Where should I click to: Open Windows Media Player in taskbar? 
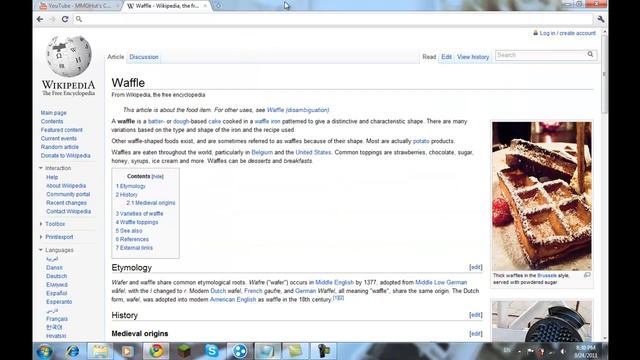[x=128, y=351]
